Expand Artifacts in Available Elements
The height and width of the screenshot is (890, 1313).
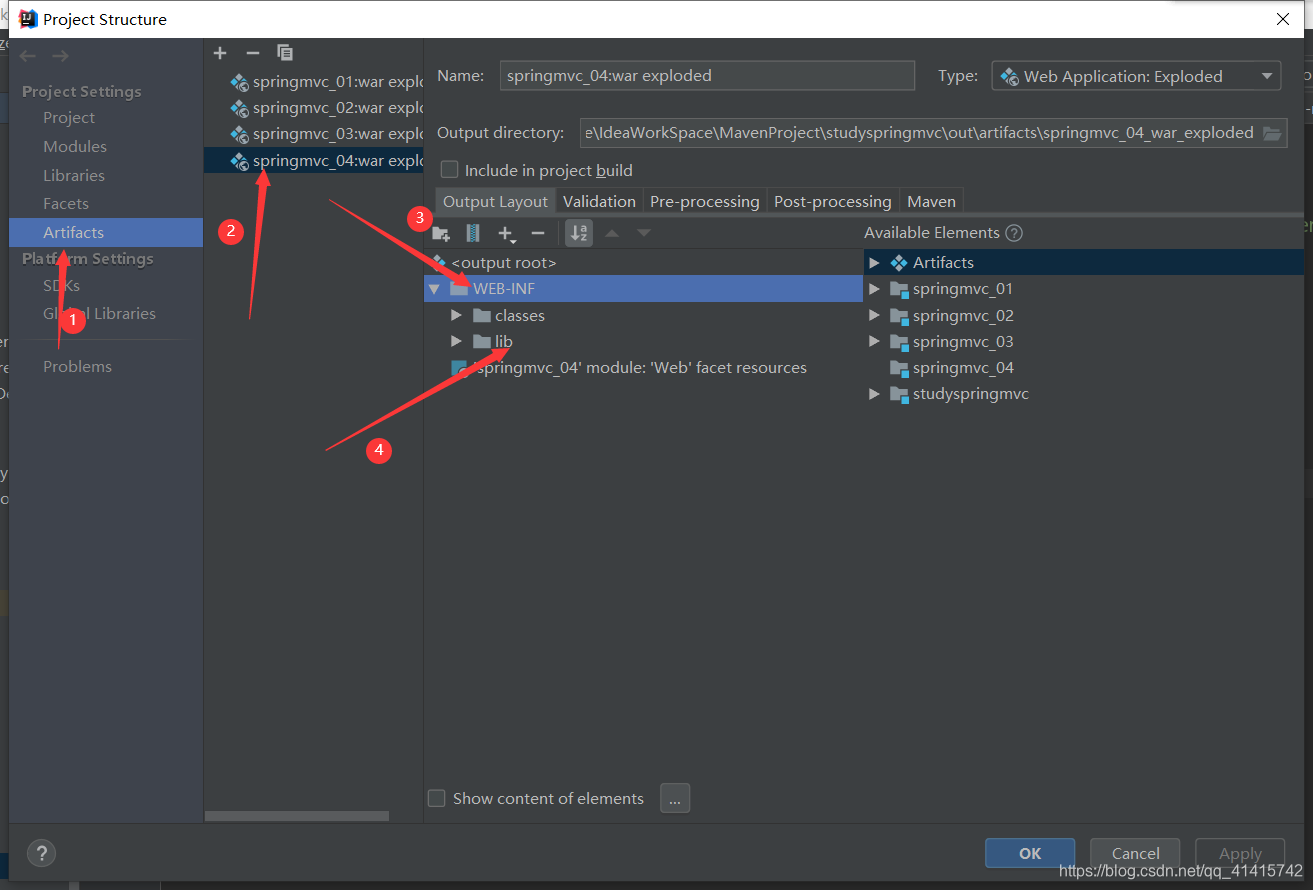874,262
